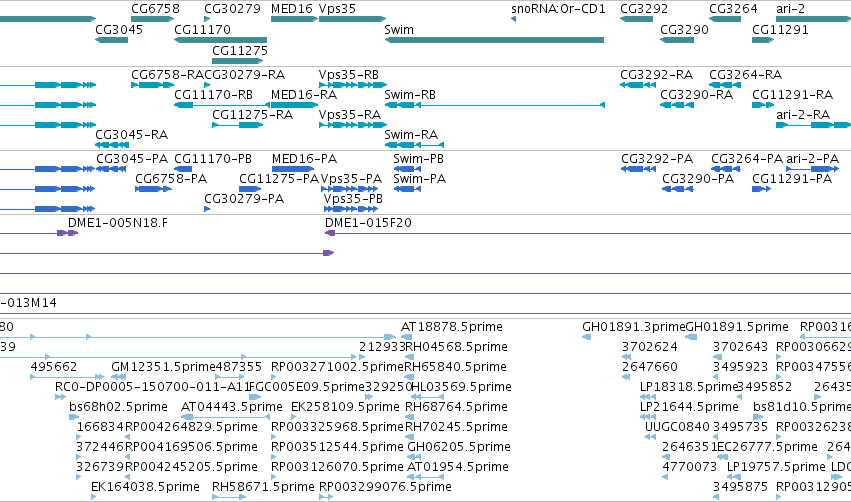Click the ari-2 gene label

(790, 9)
